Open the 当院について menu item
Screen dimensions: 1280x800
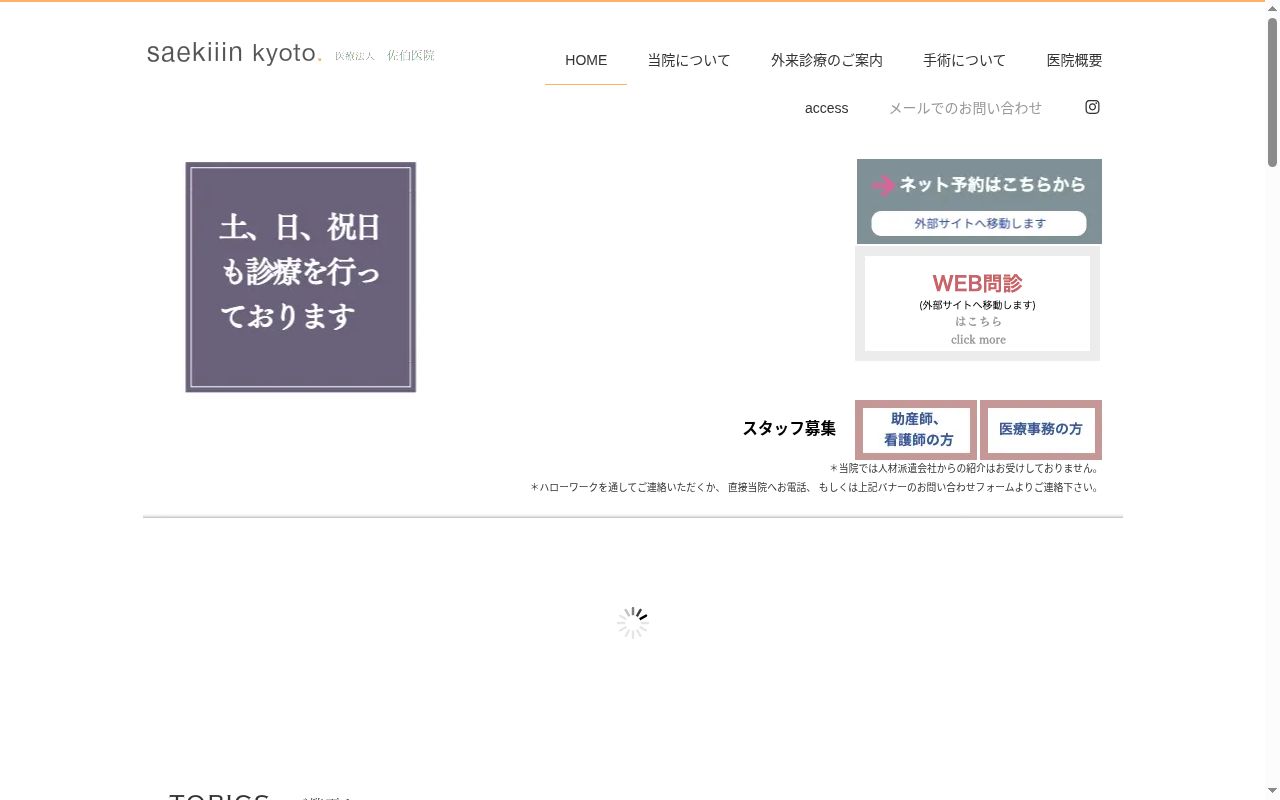pyautogui.click(x=689, y=60)
